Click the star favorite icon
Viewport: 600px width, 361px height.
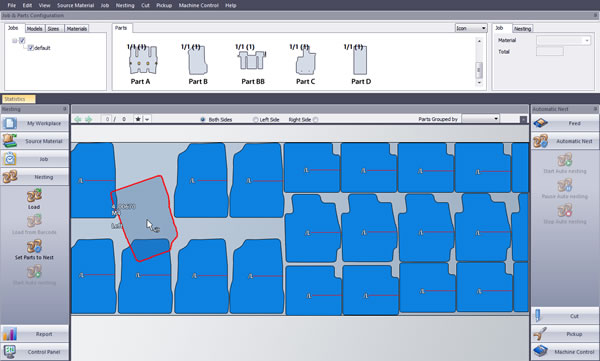click(x=138, y=119)
